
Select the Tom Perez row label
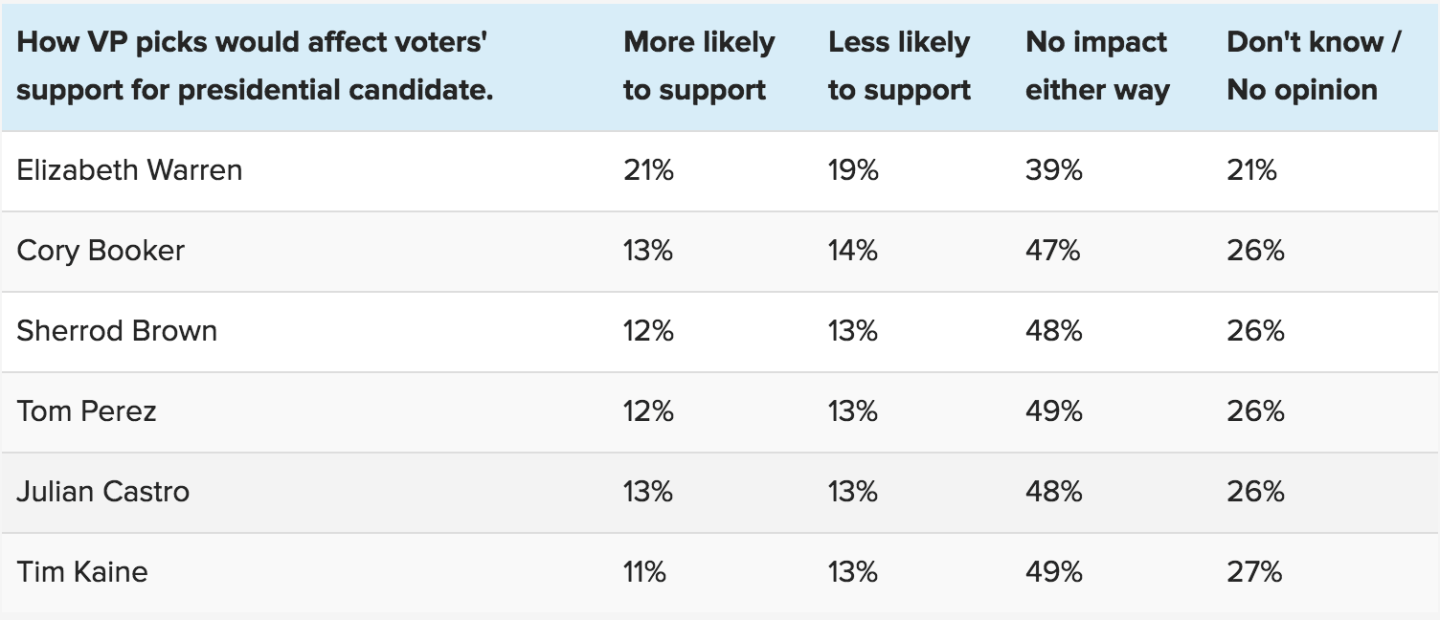(86, 411)
